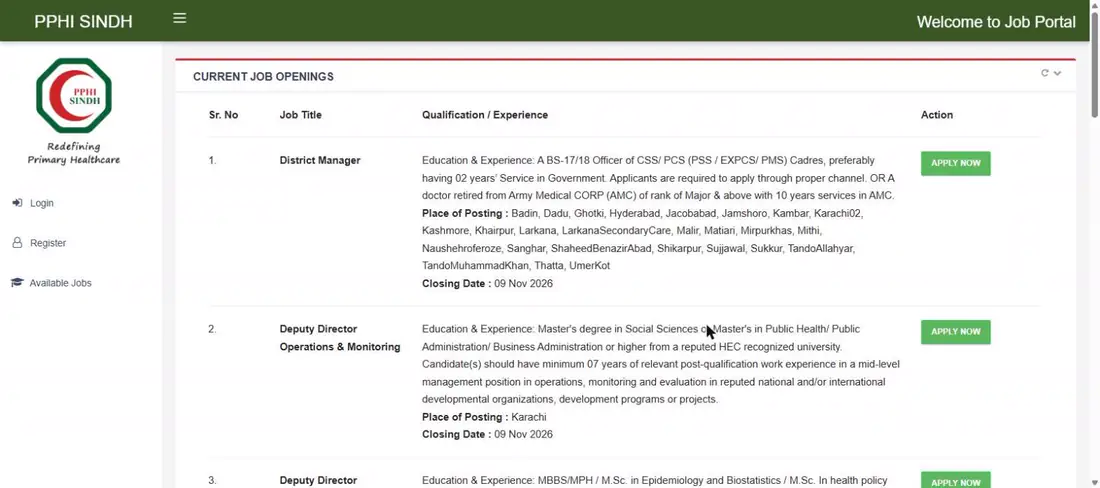
Task: Click the Deputy Director Operations & Monitoring title
Action: coord(340,338)
